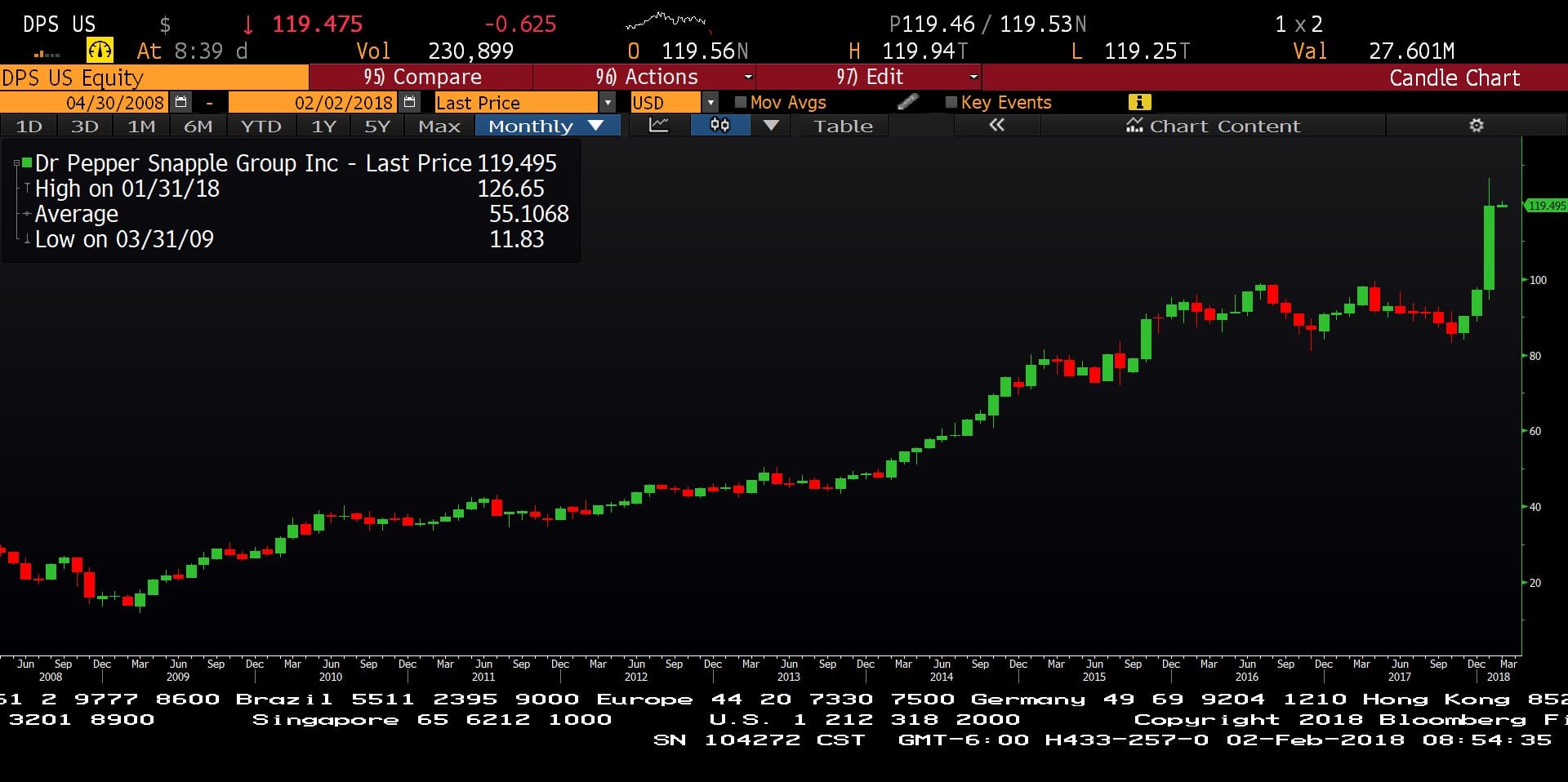Click the Candle Chart title label

(1454, 78)
